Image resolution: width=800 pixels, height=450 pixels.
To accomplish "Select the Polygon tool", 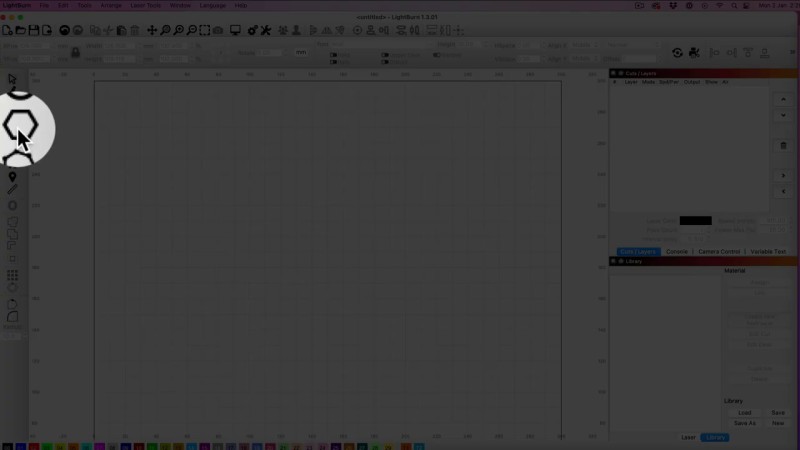I will click(x=19, y=126).
